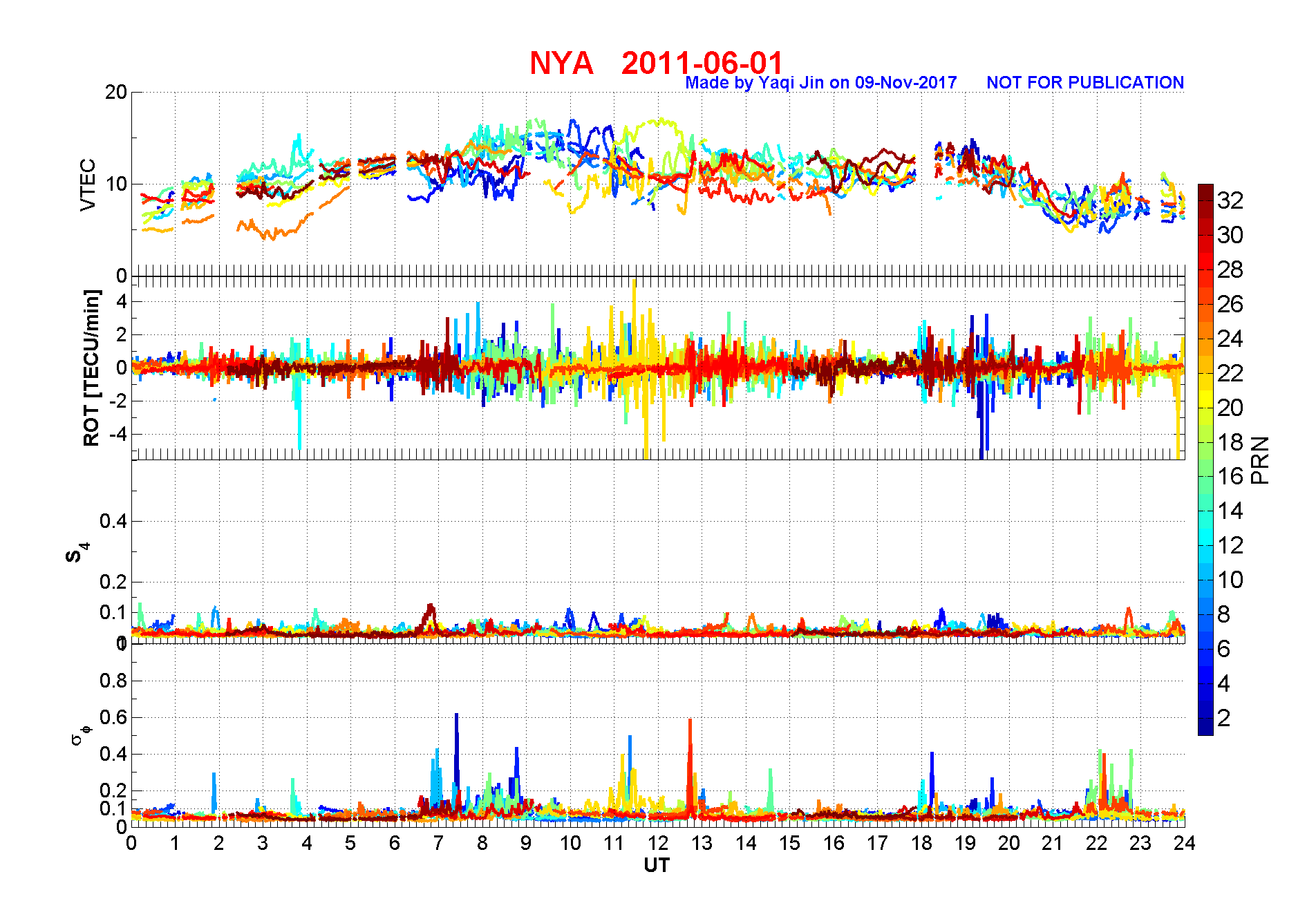The image size is (1316, 919).
Task: Select σφ axis tick label 0.8
Action: pos(113,681)
